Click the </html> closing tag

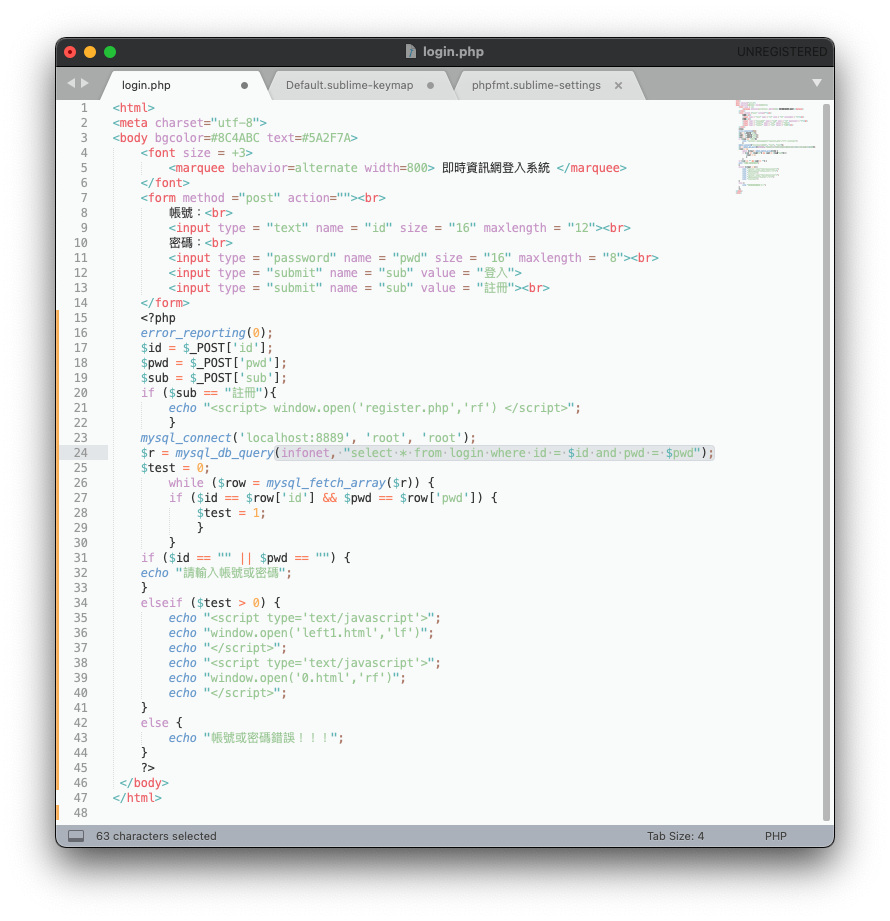137,798
